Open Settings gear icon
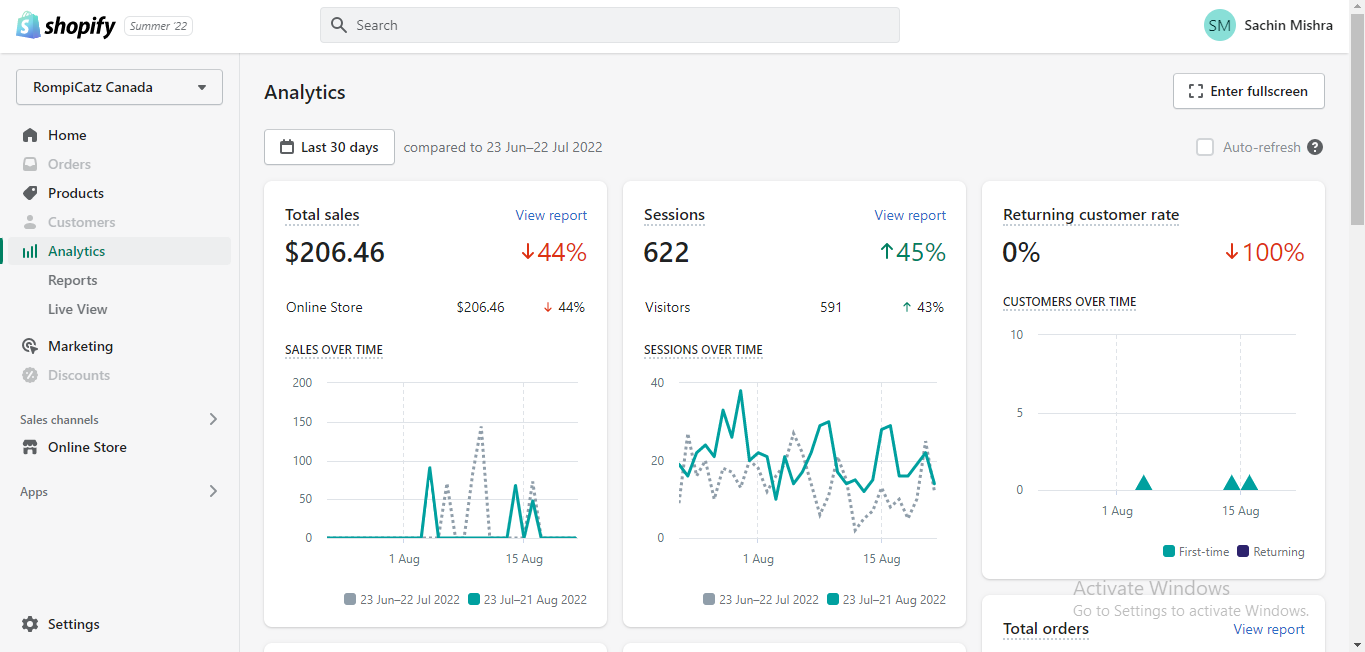The image size is (1365, 652). pyautogui.click(x=30, y=624)
